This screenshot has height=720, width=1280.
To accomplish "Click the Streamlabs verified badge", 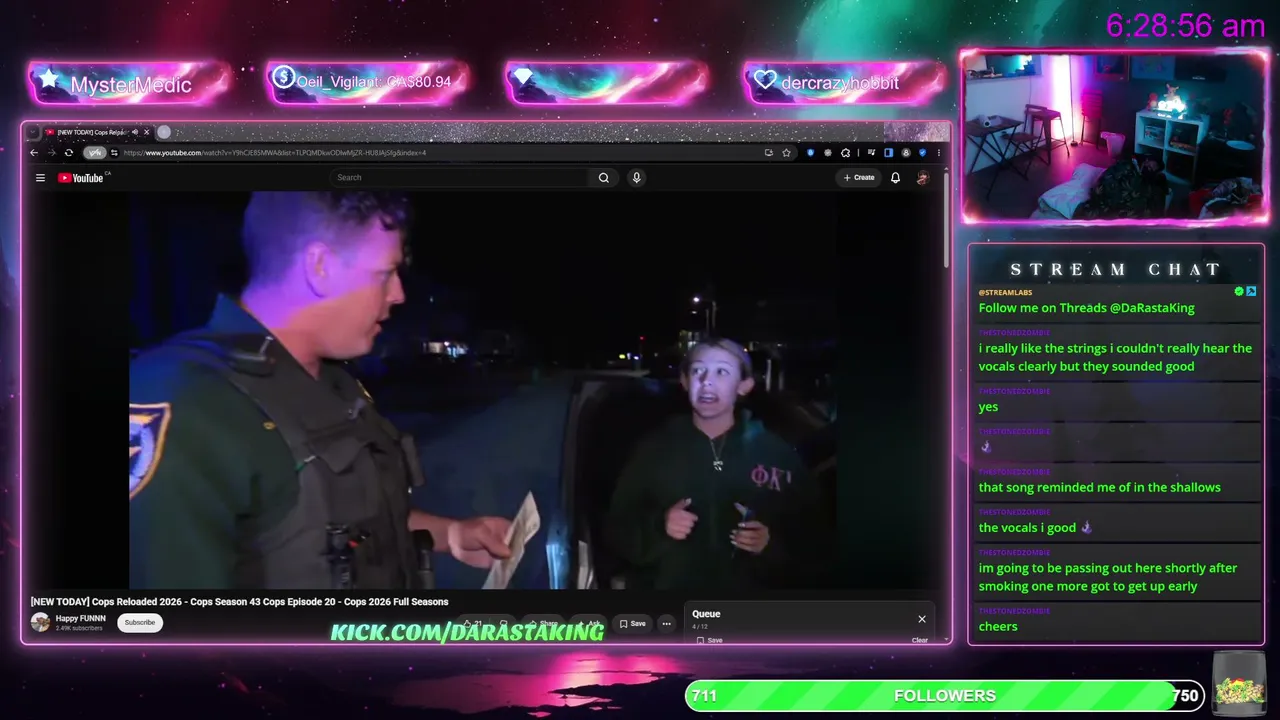I will pyautogui.click(x=1239, y=292).
